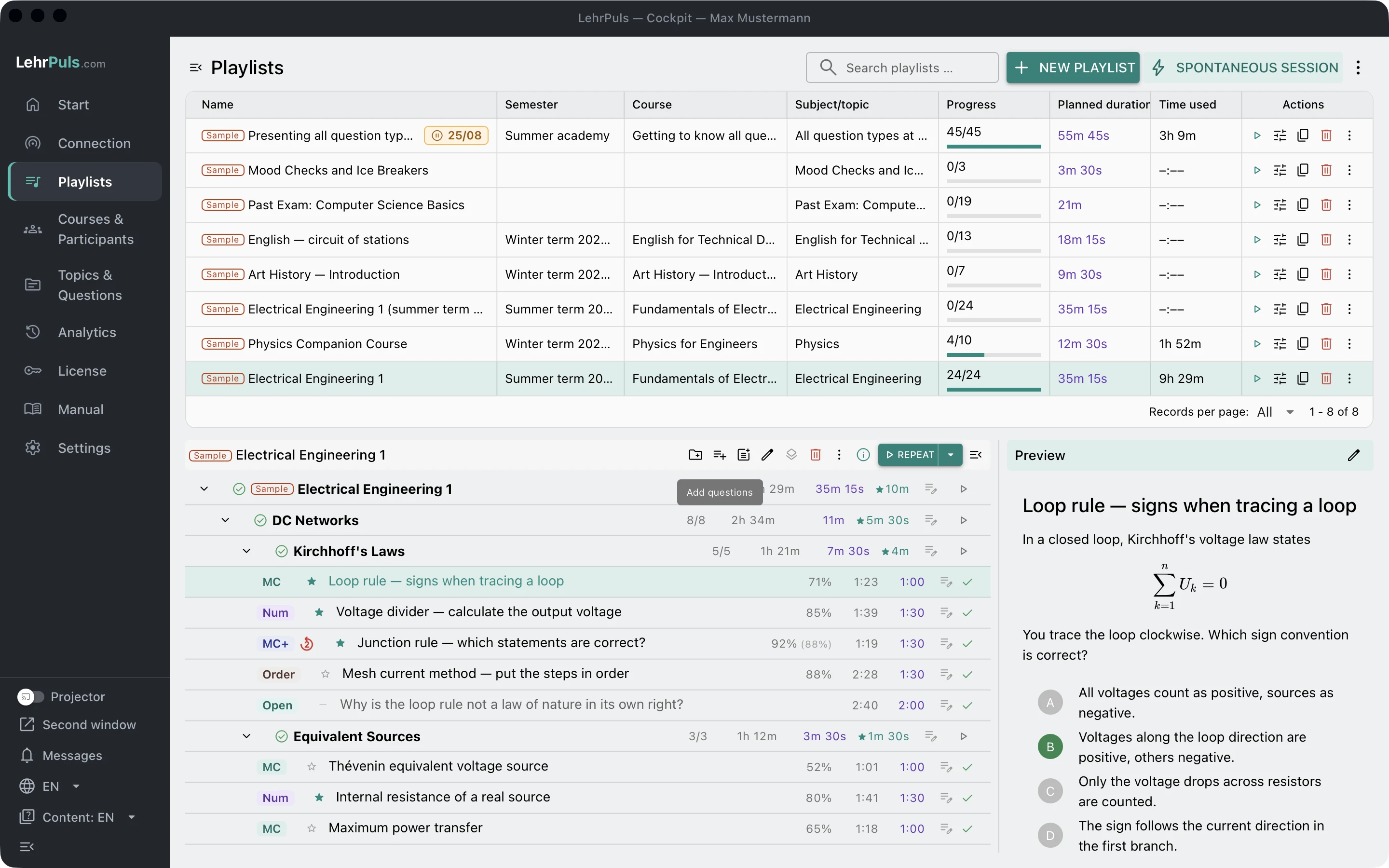
Task: Delete the Past Exam: Computer Science Basics playlist
Action: click(x=1326, y=205)
